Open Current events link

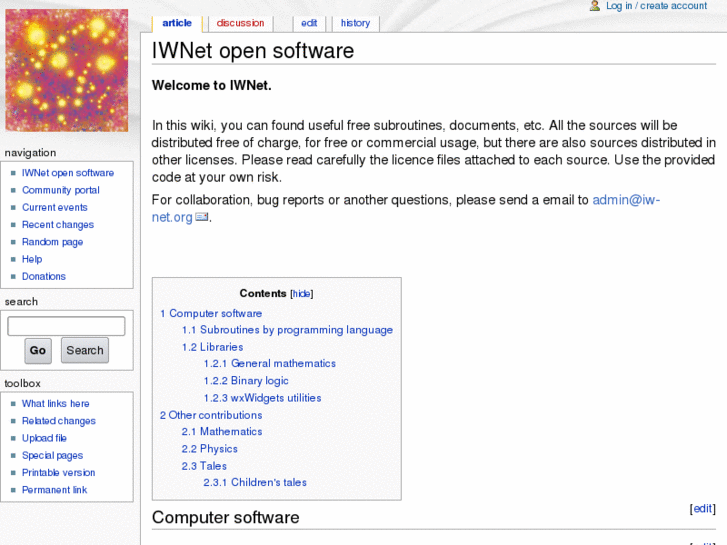(55, 207)
